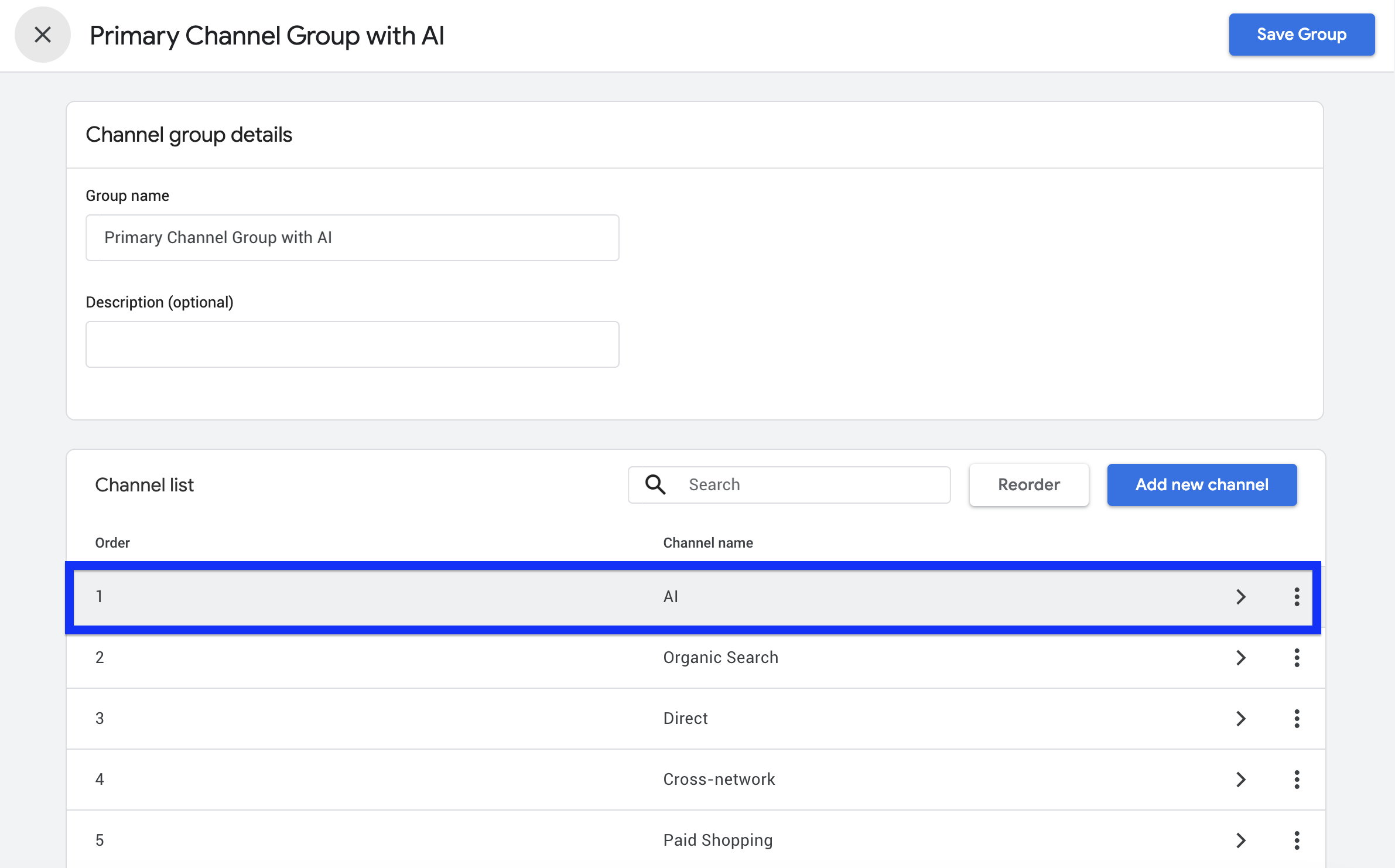Open more options for Paid Shopping

1297,840
